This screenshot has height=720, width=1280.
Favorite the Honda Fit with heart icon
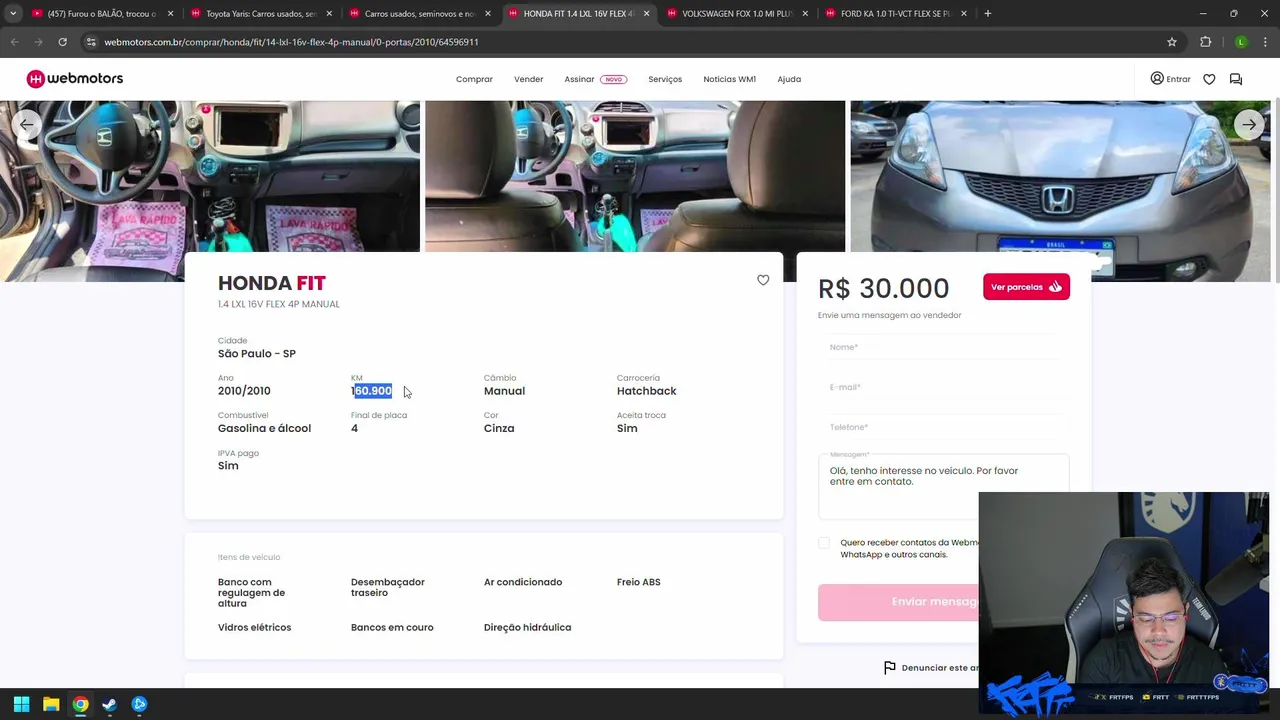pyautogui.click(x=763, y=280)
